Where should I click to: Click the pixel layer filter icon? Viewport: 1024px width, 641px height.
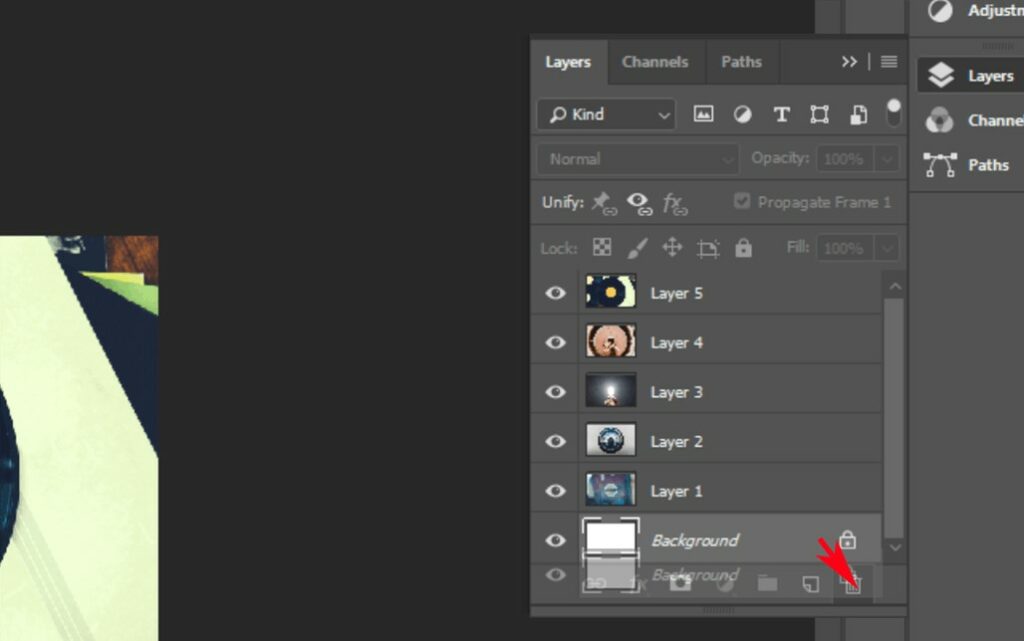tap(703, 115)
